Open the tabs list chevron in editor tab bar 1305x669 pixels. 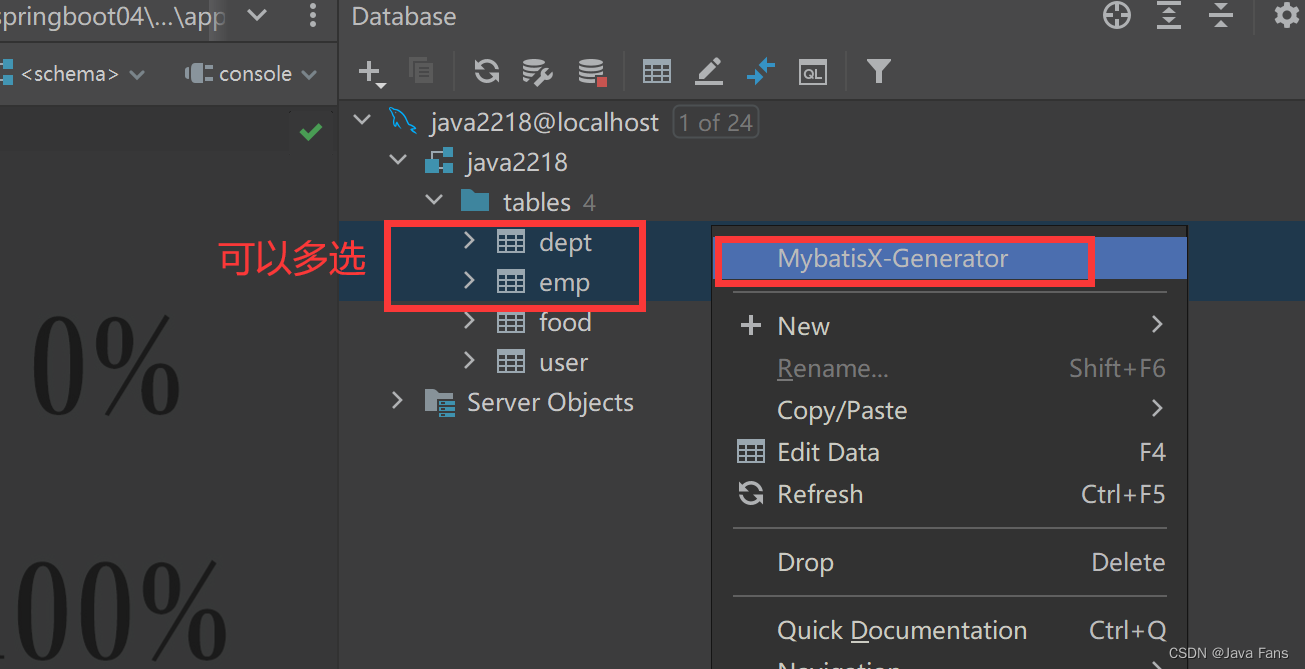click(257, 16)
